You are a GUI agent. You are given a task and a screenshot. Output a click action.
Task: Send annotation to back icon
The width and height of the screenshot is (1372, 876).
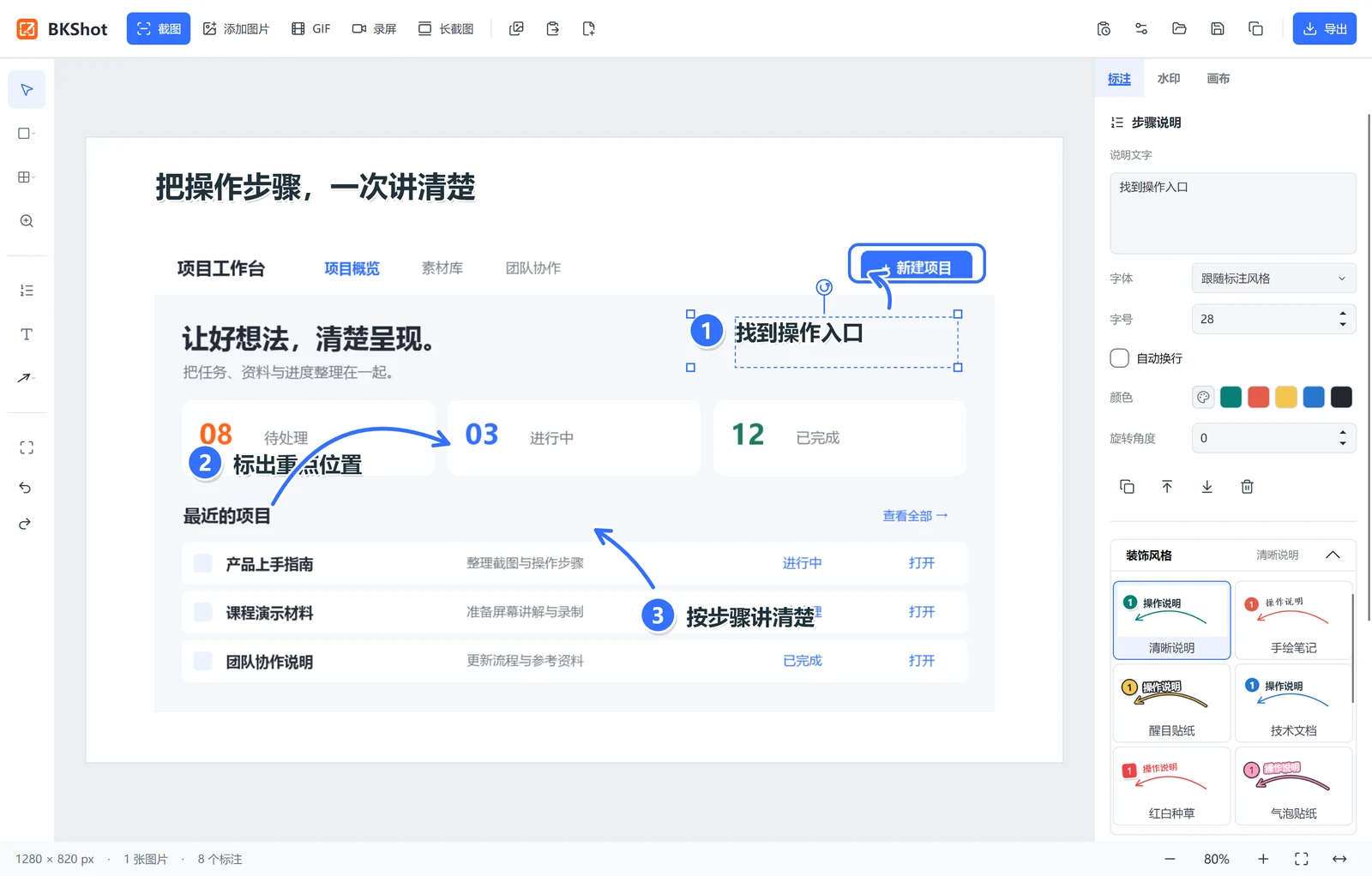pos(1207,487)
